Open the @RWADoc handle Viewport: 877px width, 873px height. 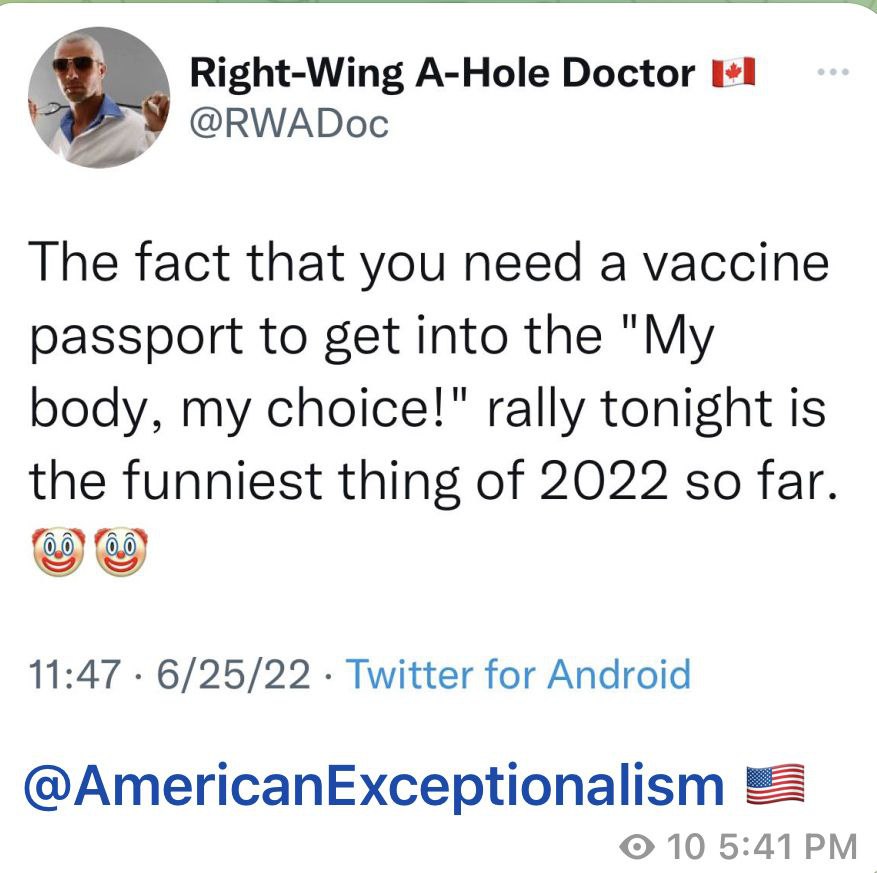point(288,124)
